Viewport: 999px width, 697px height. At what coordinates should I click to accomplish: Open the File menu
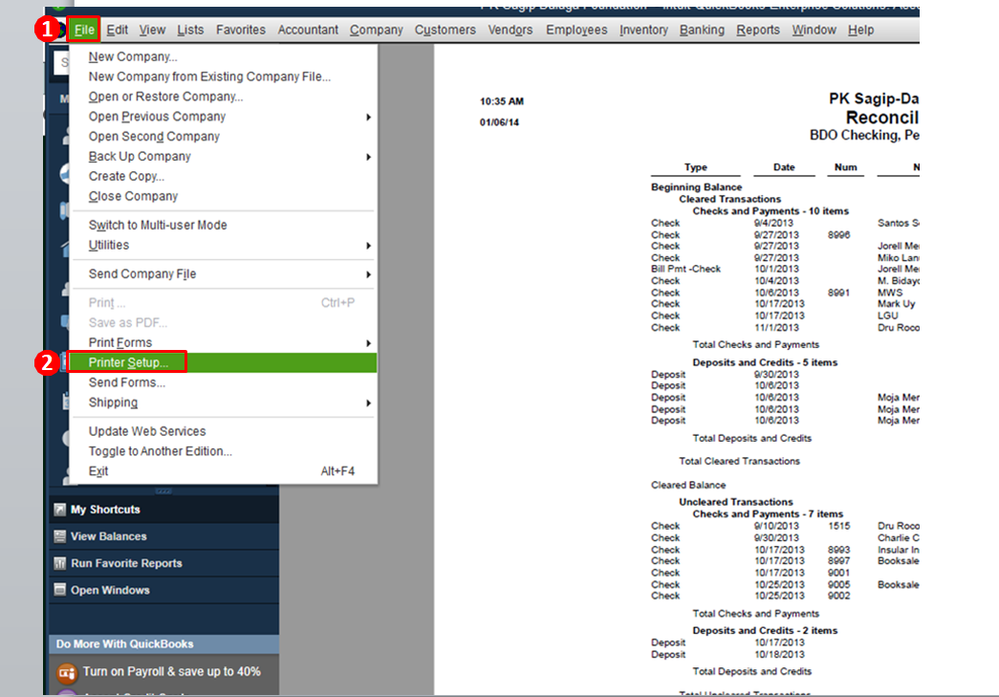pos(84,30)
